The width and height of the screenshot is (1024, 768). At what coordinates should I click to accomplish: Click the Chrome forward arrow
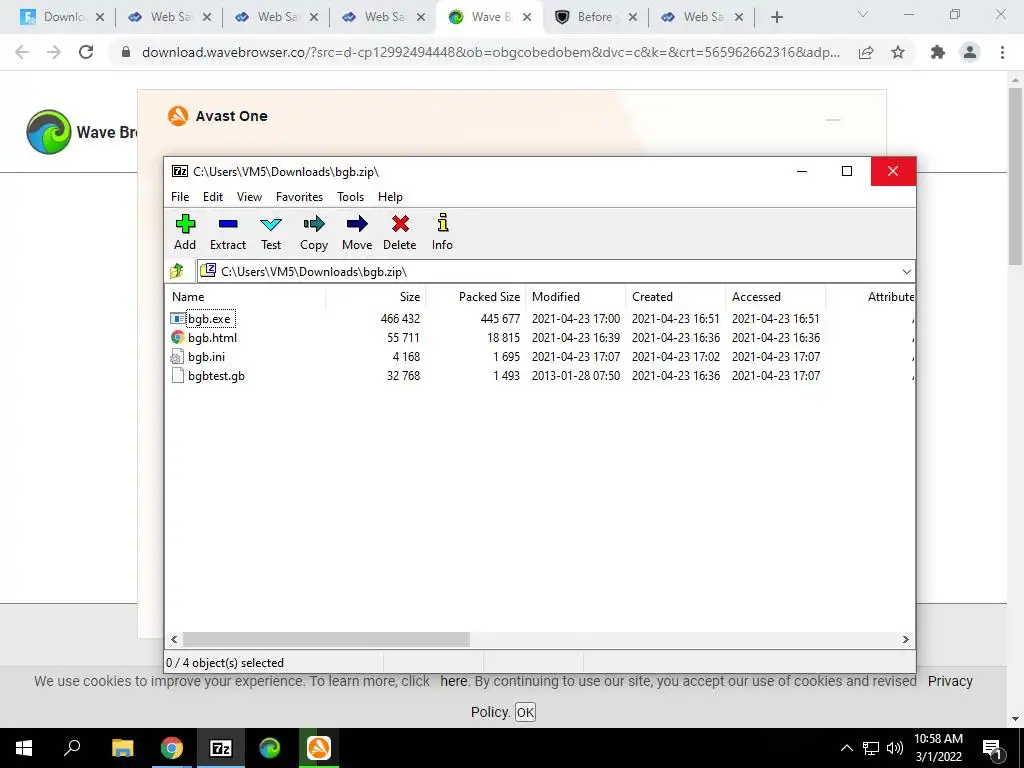pos(54,52)
